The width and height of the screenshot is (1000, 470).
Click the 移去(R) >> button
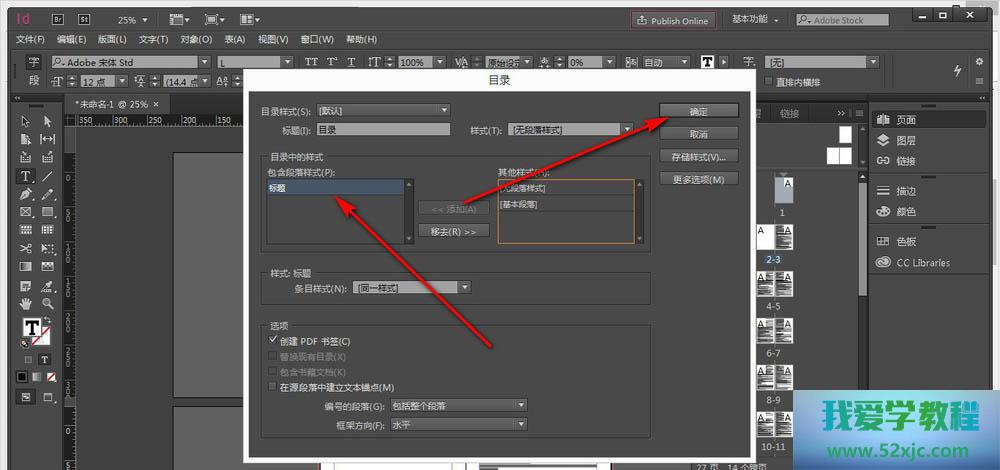point(453,231)
